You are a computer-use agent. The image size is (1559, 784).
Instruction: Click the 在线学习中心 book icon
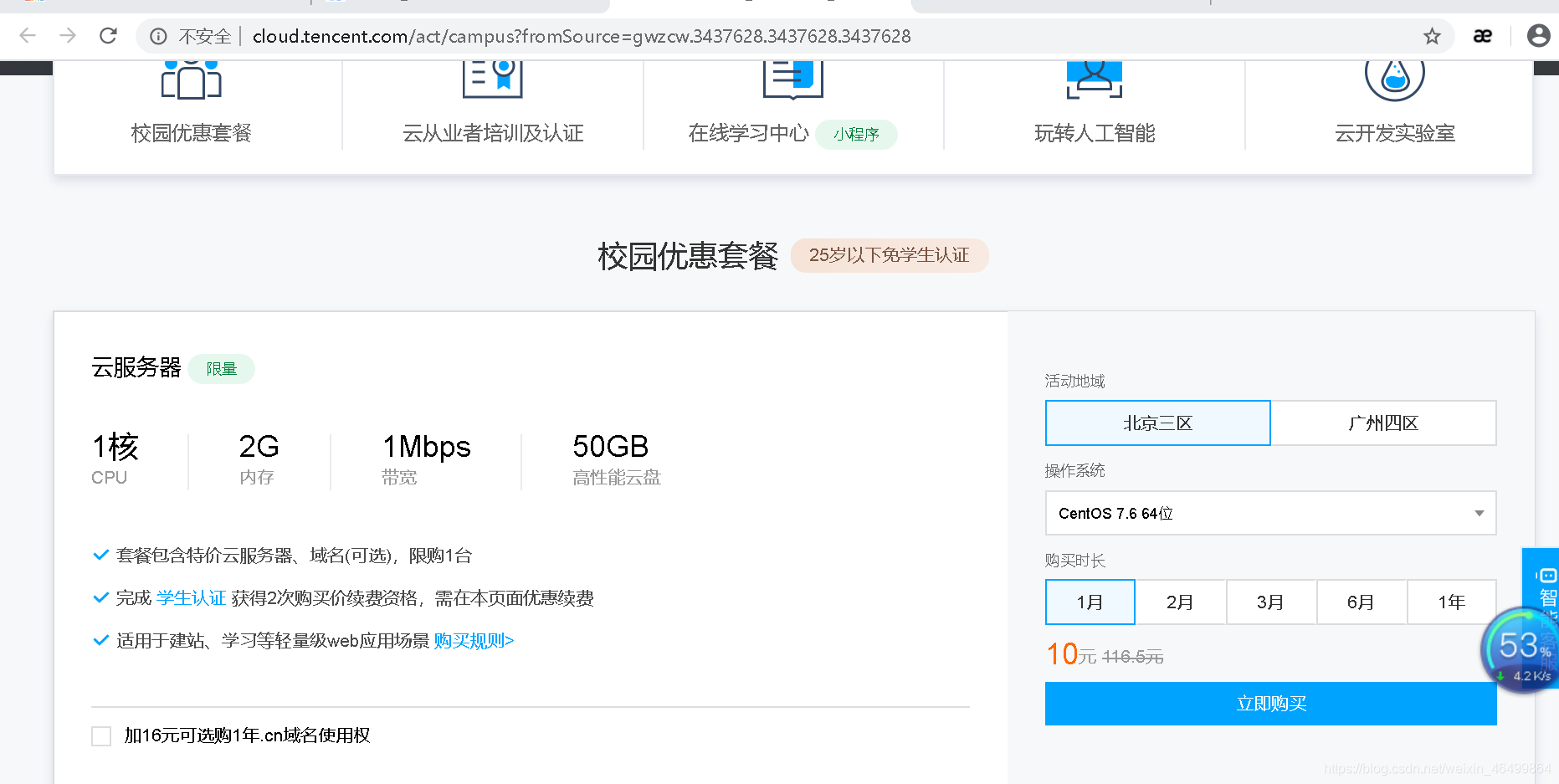coord(792,79)
